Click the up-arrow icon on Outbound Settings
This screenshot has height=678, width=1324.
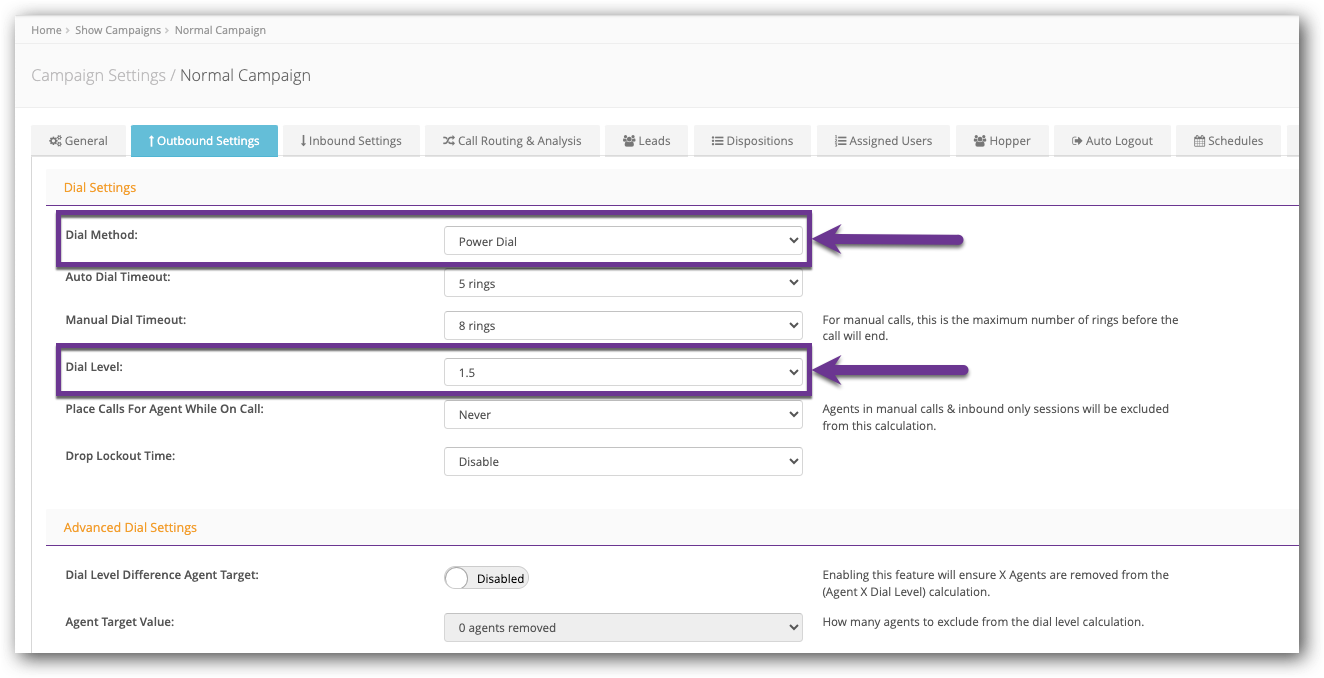tap(151, 141)
